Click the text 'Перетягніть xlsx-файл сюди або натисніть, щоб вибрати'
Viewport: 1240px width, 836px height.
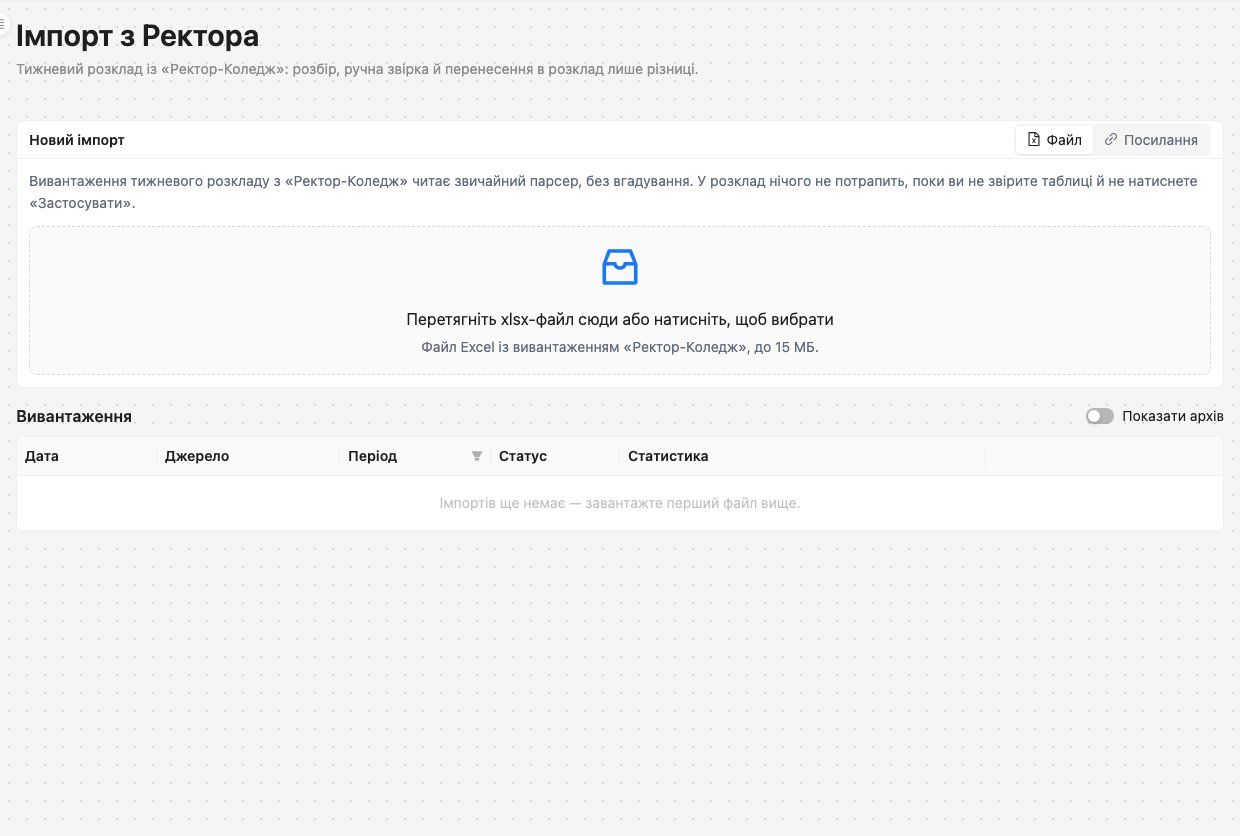(x=620, y=320)
